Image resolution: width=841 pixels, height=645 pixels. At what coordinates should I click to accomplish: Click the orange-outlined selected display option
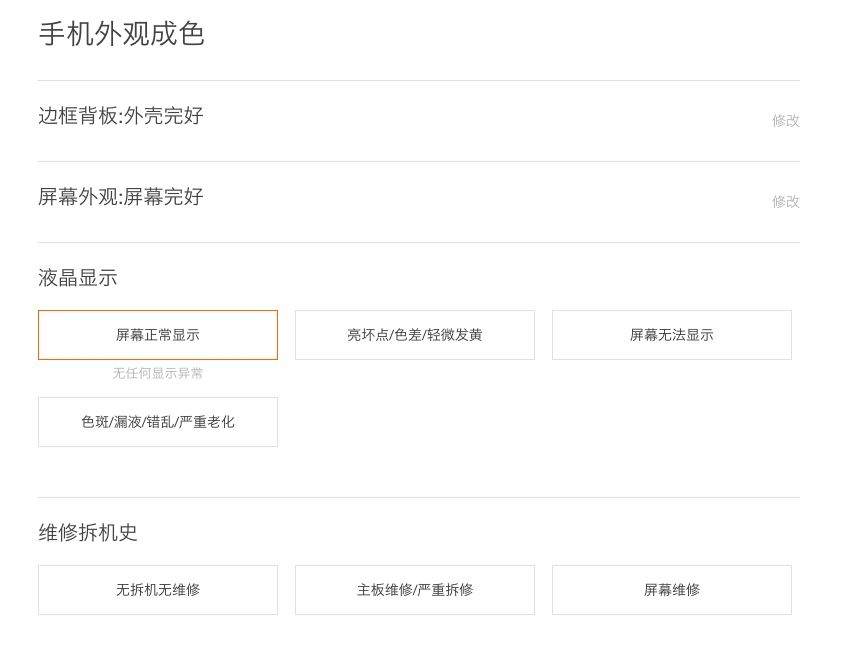click(x=158, y=335)
